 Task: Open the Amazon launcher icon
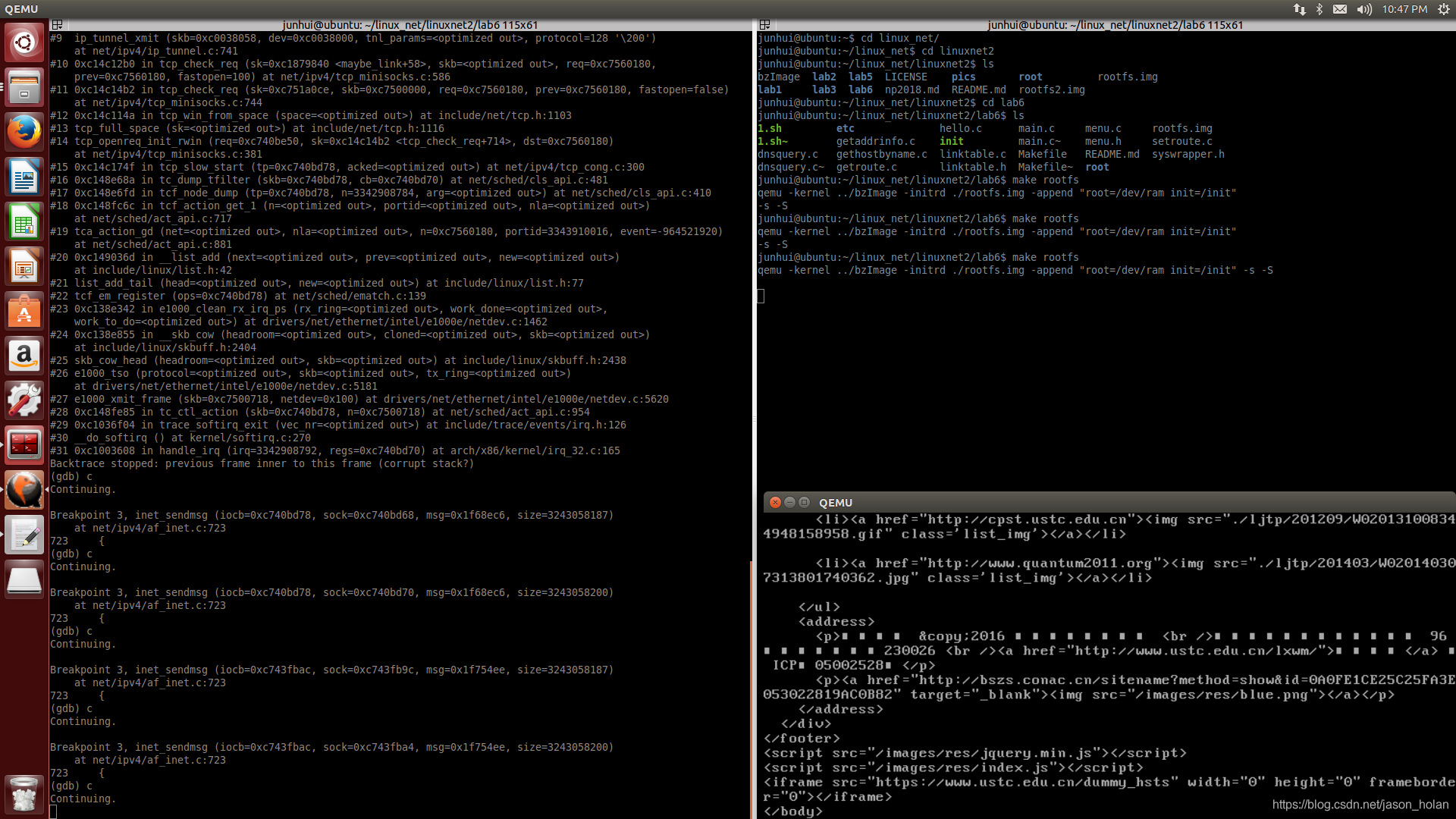(x=24, y=356)
